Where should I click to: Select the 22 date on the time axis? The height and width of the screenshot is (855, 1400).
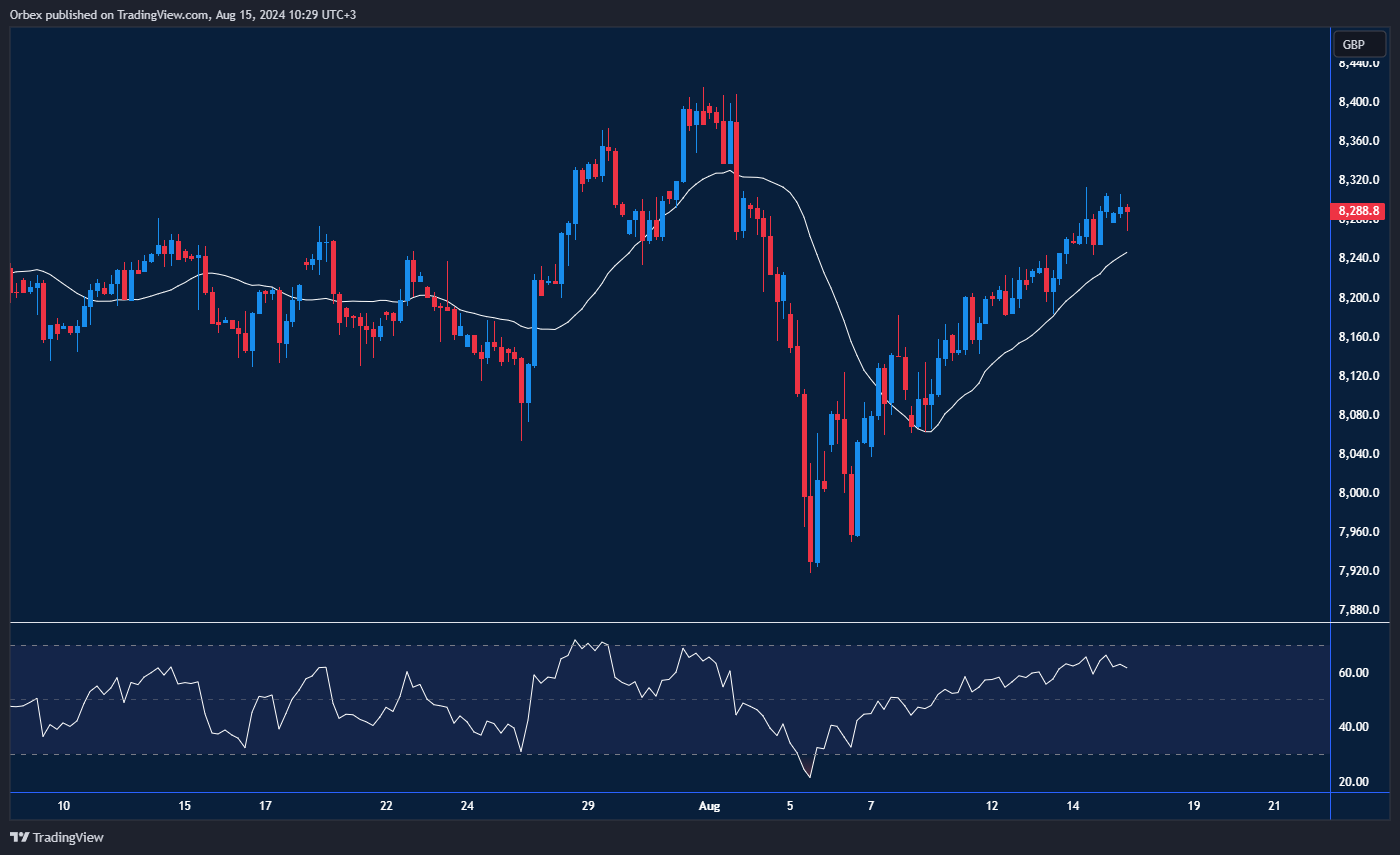point(386,806)
